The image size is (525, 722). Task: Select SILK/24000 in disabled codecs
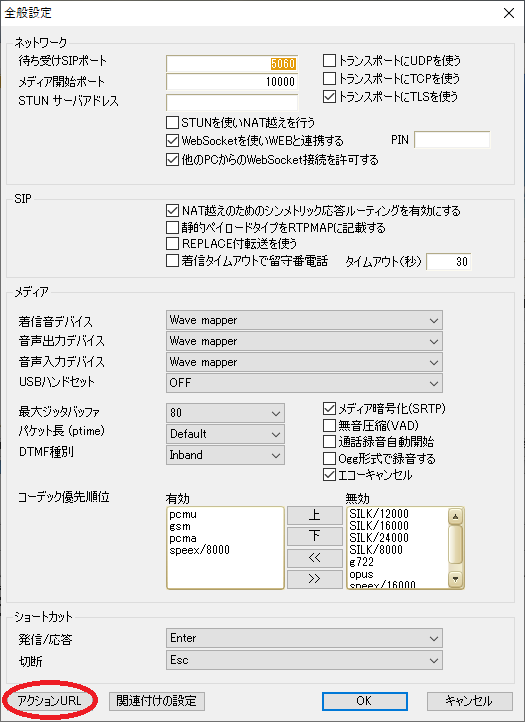[x=379, y=537]
